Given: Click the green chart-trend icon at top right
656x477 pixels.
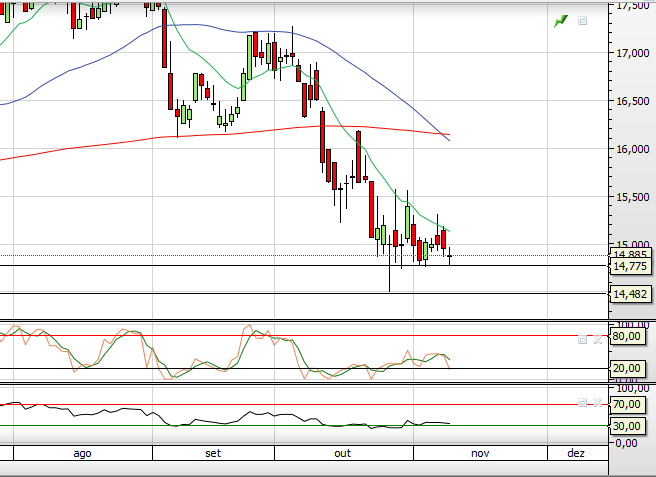Looking at the screenshot, I should pos(561,21).
